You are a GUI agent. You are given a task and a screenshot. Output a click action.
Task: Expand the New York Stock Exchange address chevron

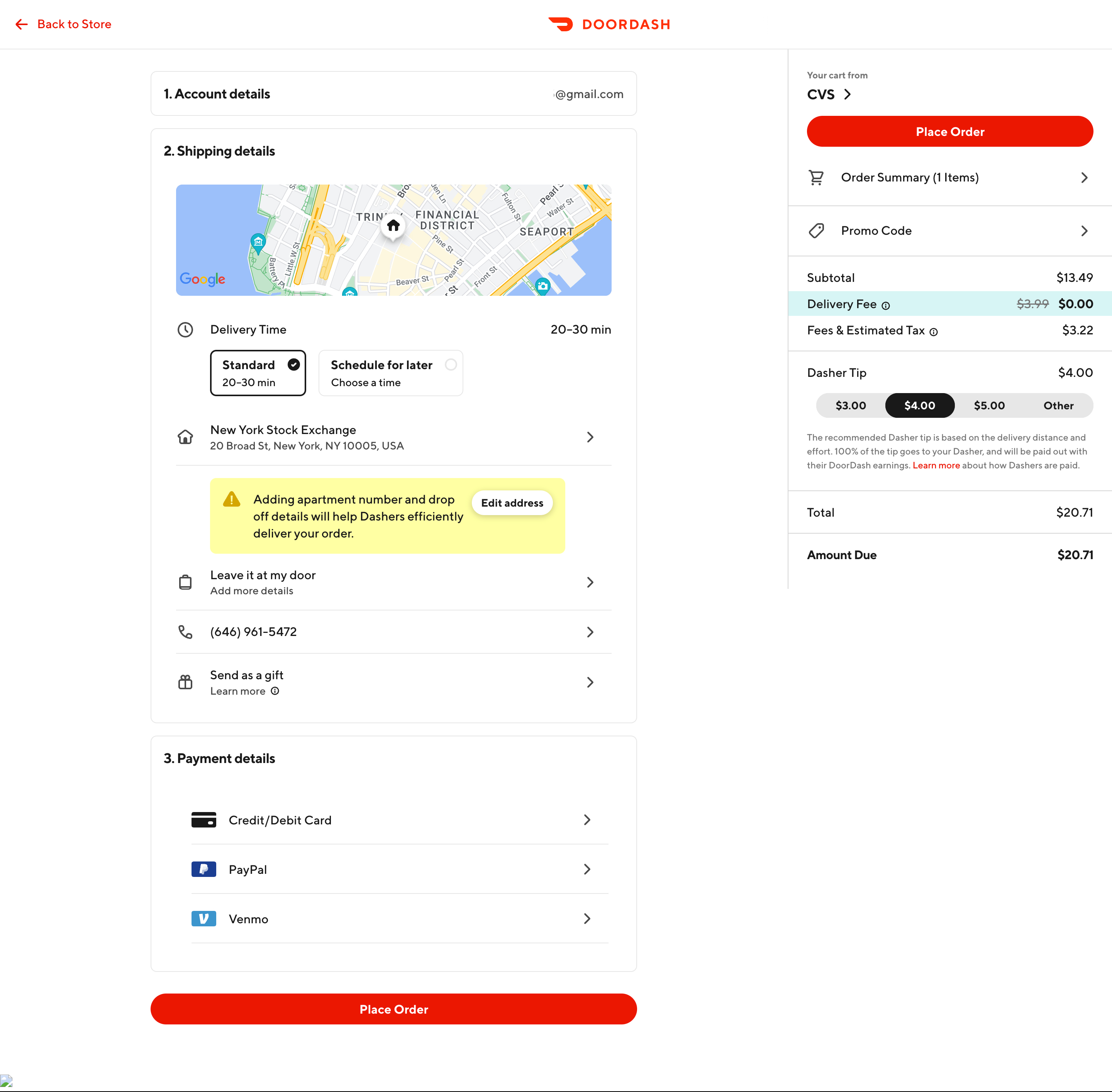point(590,437)
